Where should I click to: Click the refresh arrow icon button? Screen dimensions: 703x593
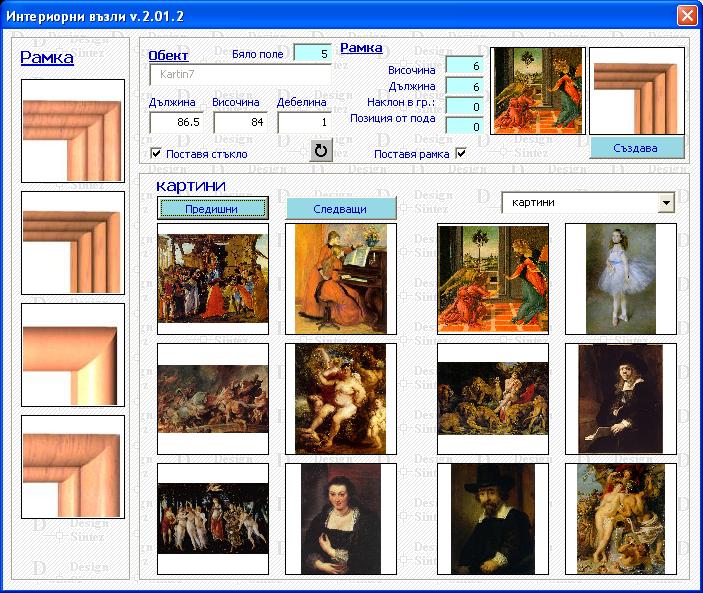(321, 151)
